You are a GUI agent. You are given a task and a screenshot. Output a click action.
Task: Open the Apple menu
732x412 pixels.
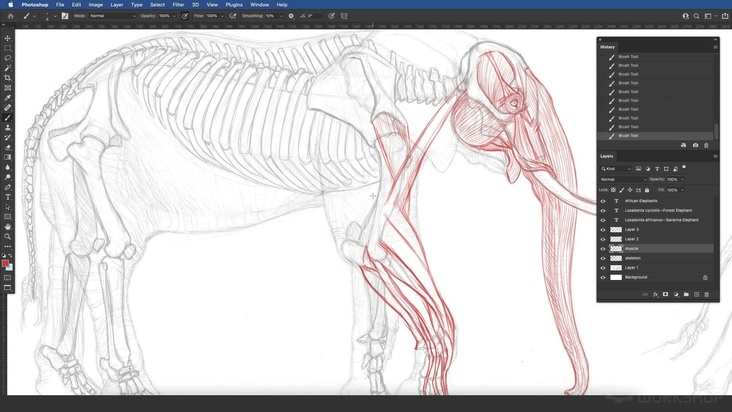coord(10,5)
